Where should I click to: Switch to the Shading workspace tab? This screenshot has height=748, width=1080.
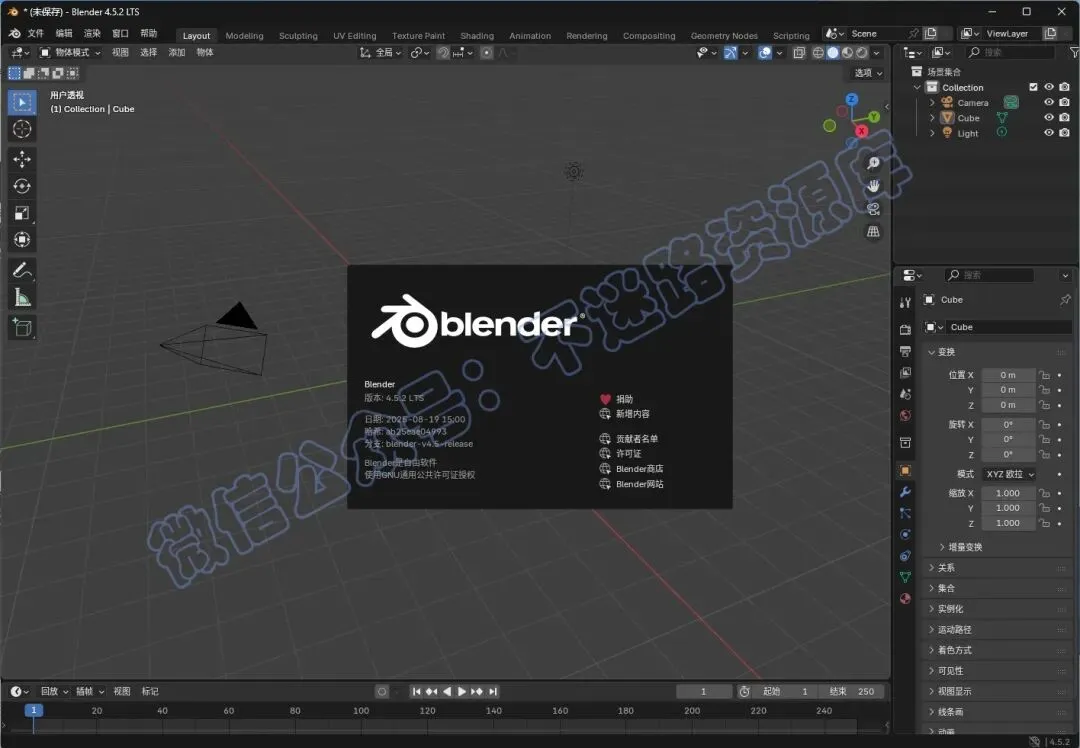point(477,36)
